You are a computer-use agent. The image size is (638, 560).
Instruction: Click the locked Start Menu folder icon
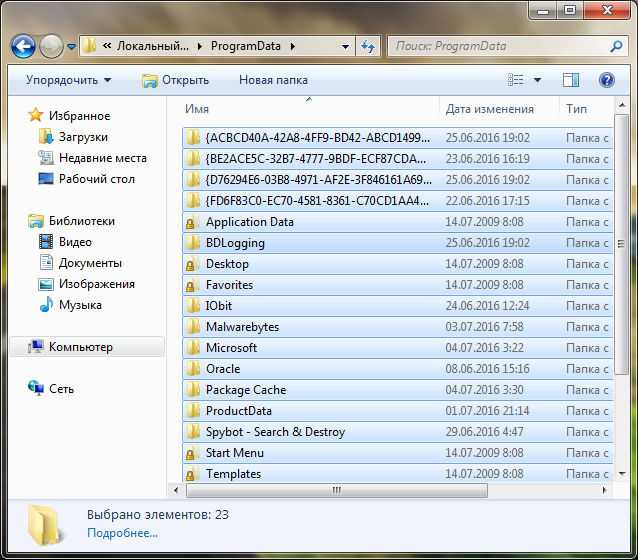tap(192, 453)
